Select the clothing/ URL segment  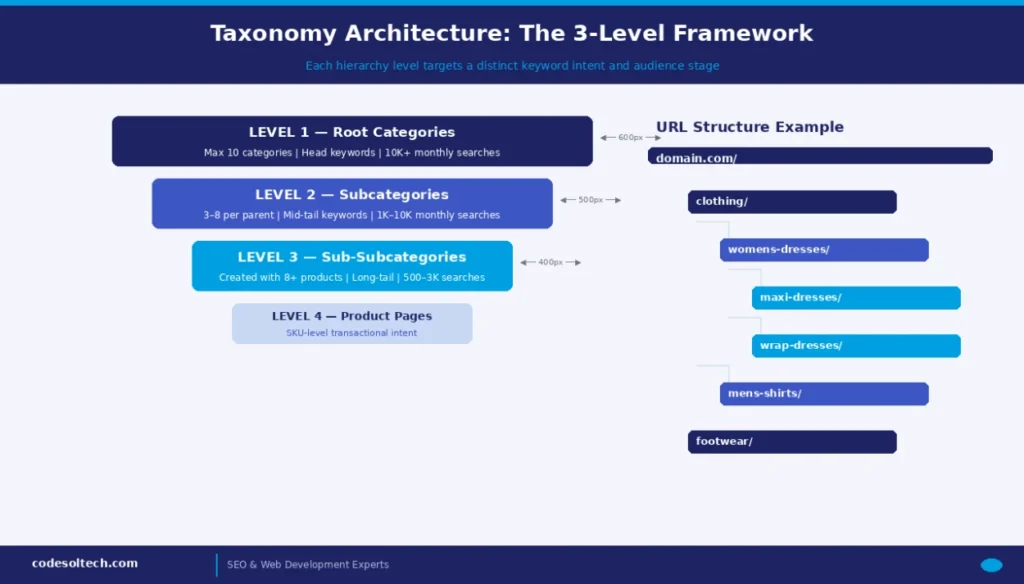[792, 201]
